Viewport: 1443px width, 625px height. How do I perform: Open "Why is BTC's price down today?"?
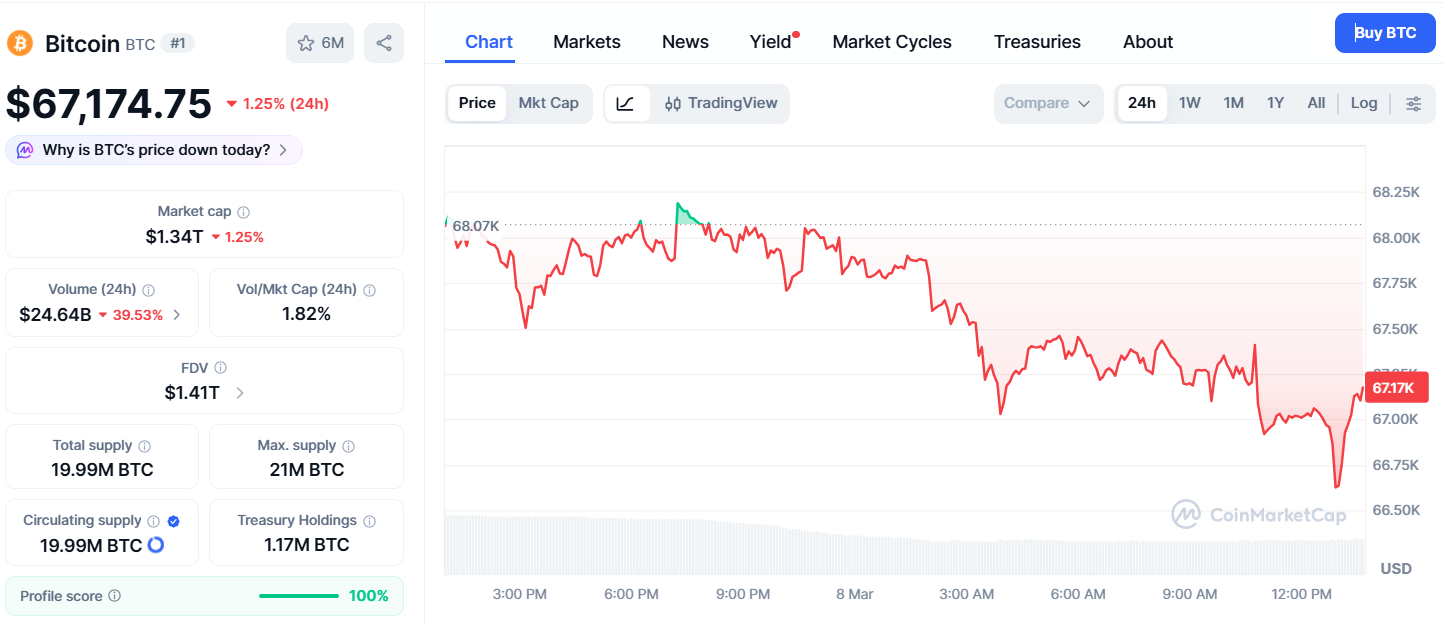[155, 150]
